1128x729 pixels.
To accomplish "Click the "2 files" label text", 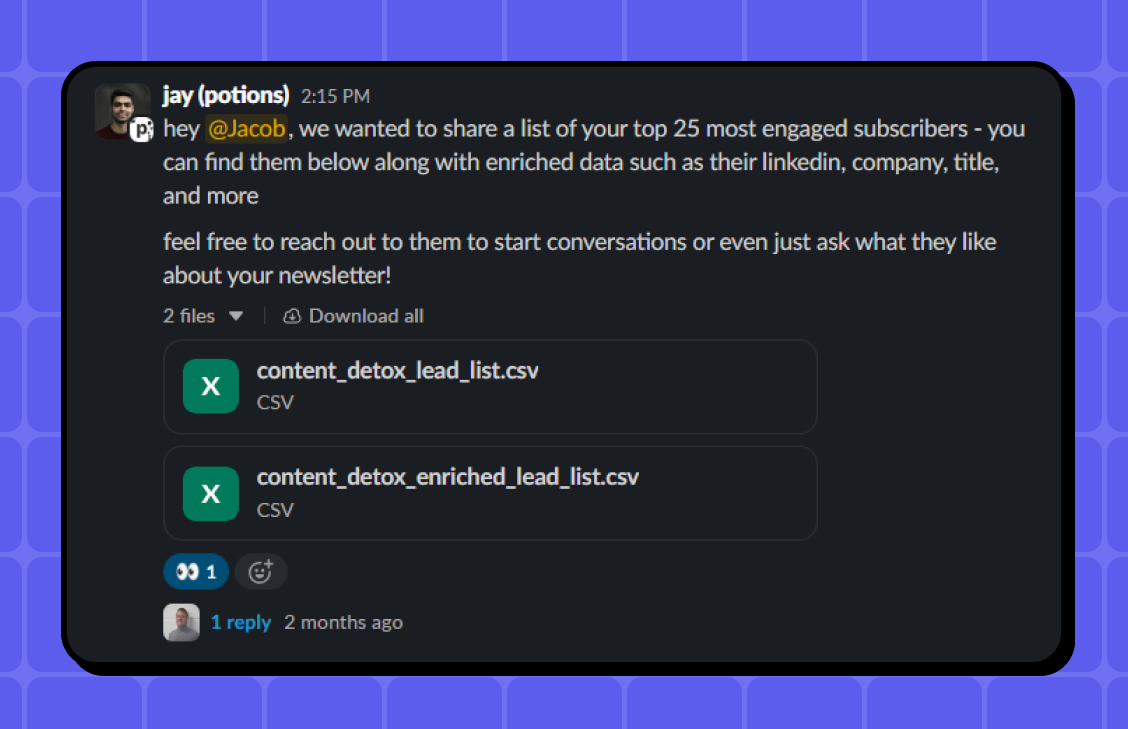I will (189, 316).
